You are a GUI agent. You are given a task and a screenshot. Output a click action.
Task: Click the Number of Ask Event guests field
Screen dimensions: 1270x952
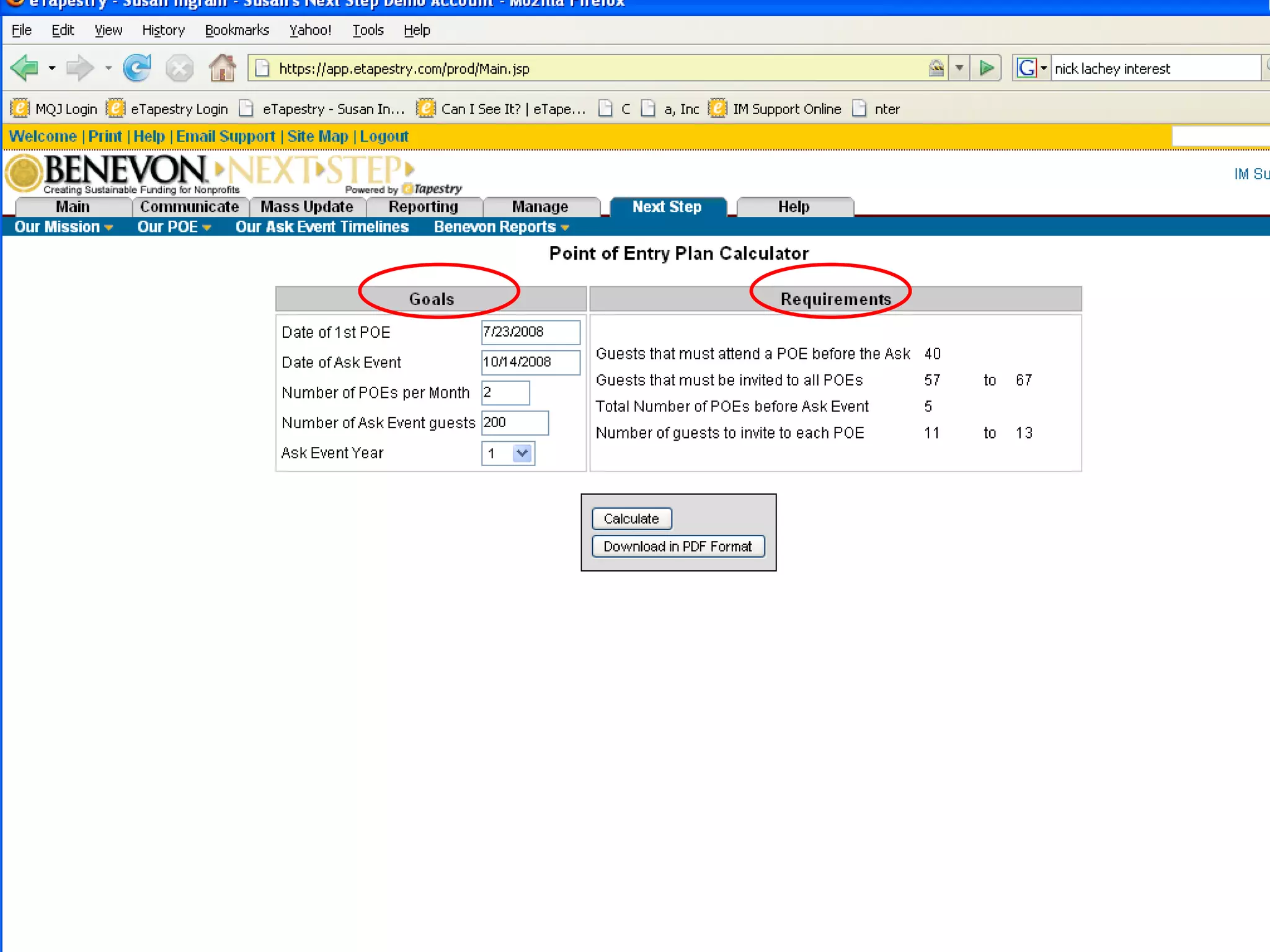[514, 423]
